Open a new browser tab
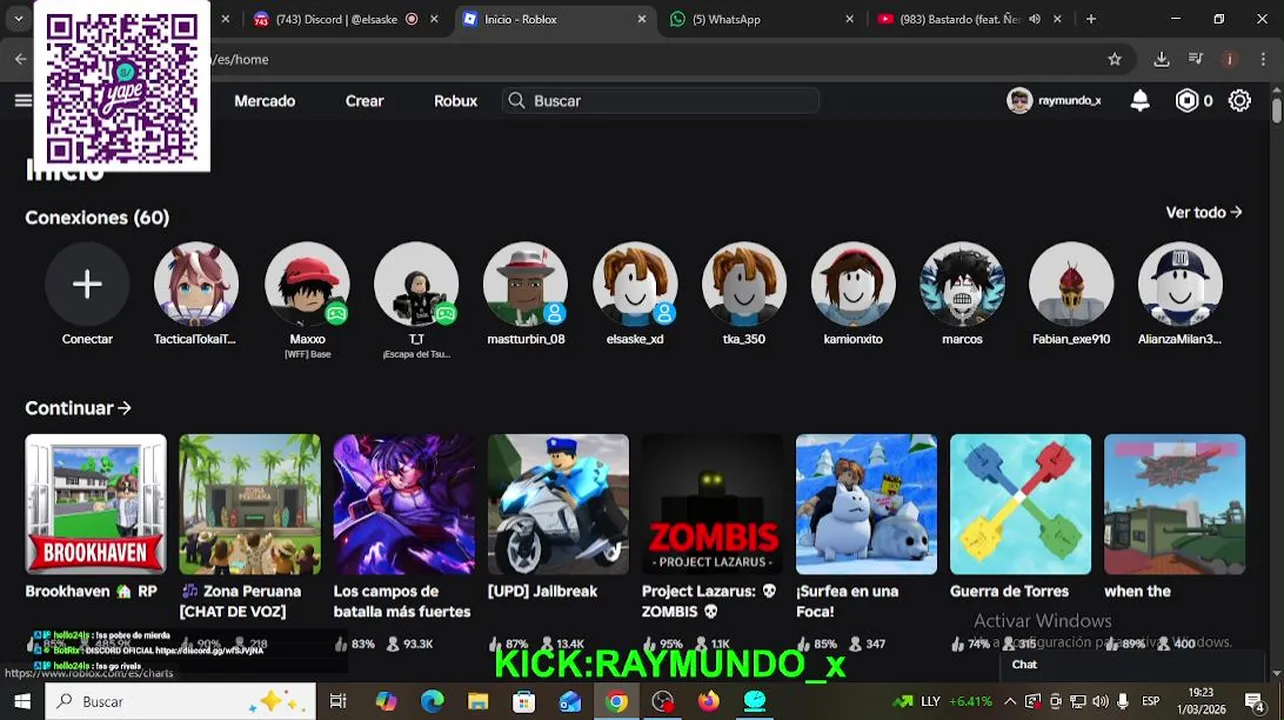 (1091, 19)
